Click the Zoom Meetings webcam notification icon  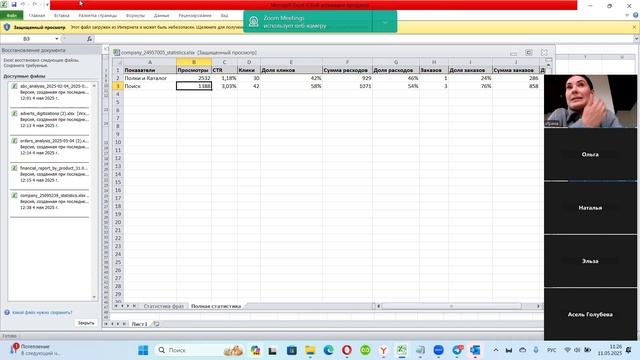coord(253,22)
